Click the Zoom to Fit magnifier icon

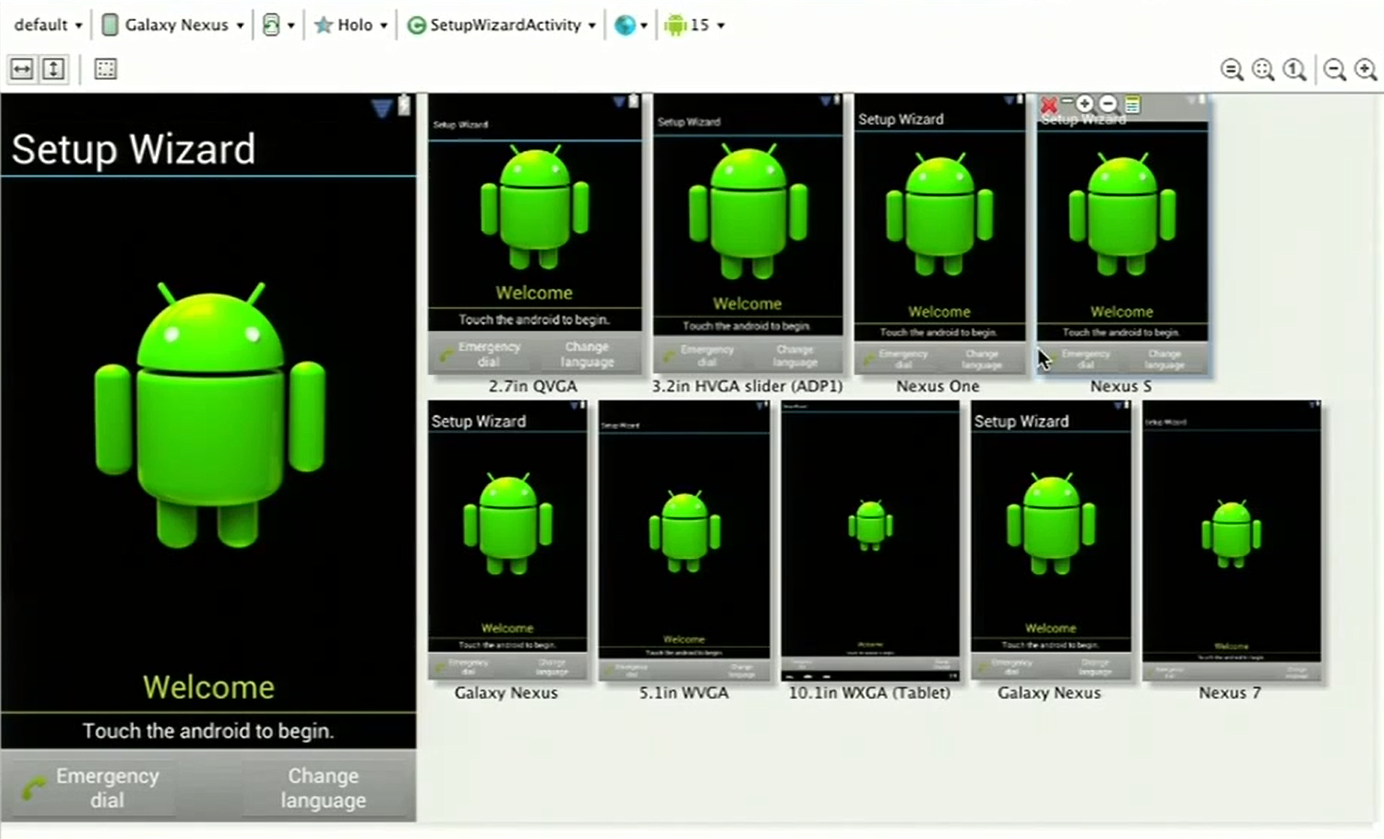1232,70
